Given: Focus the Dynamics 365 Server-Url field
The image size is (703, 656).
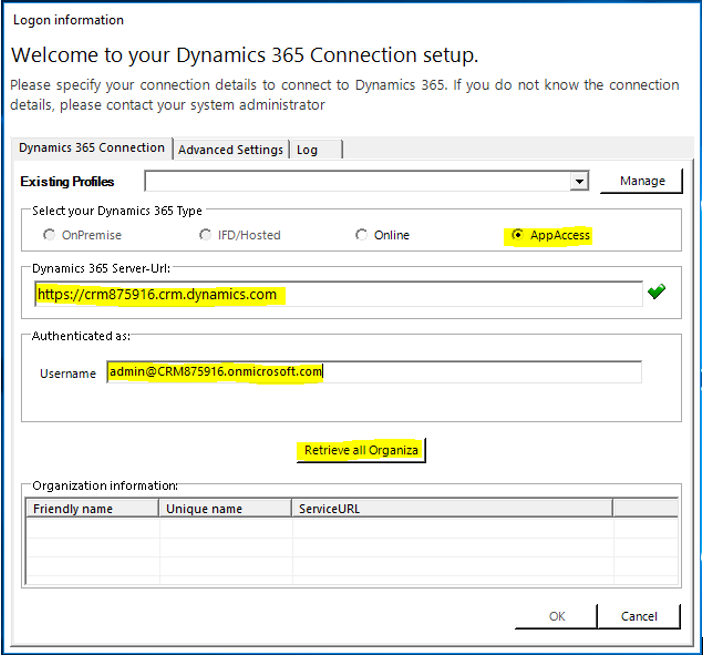Looking at the screenshot, I should 338,294.
